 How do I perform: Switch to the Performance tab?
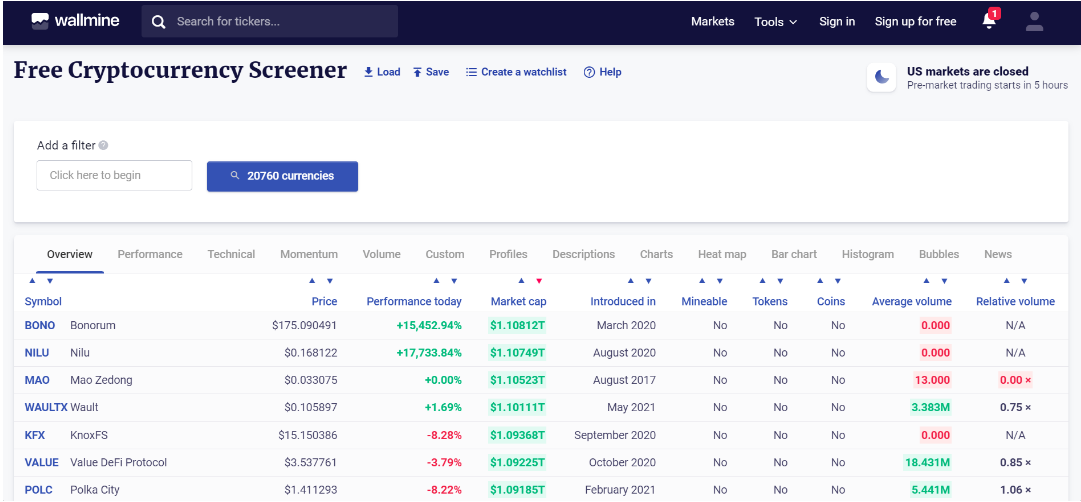pyautogui.click(x=150, y=254)
